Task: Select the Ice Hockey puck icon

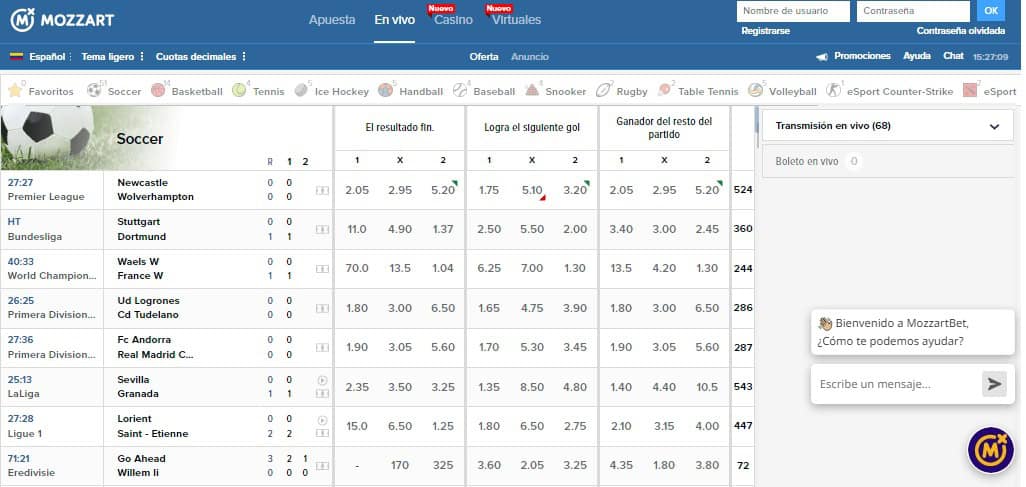Action: tap(301, 90)
